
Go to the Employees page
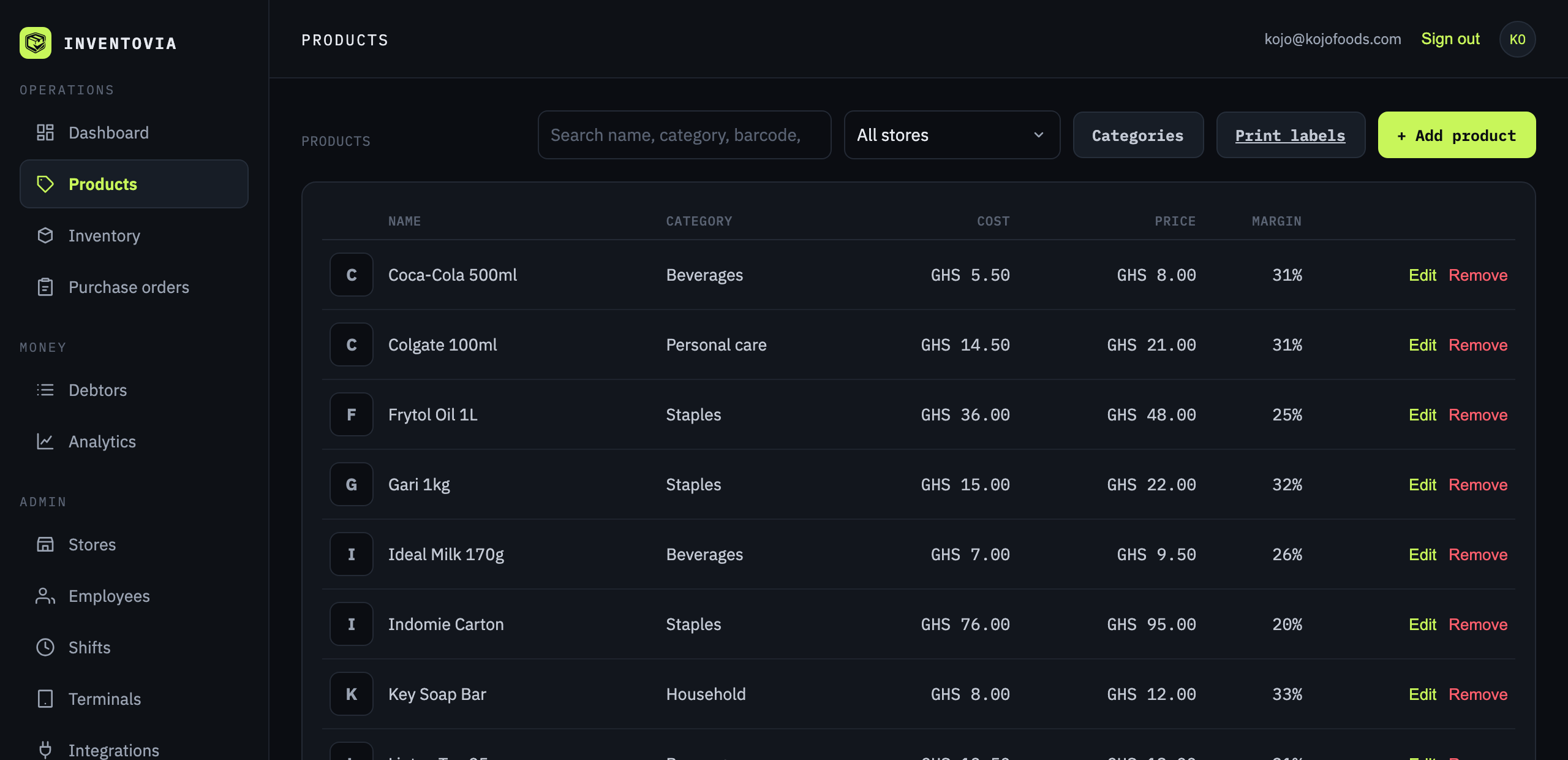click(134, 596)
